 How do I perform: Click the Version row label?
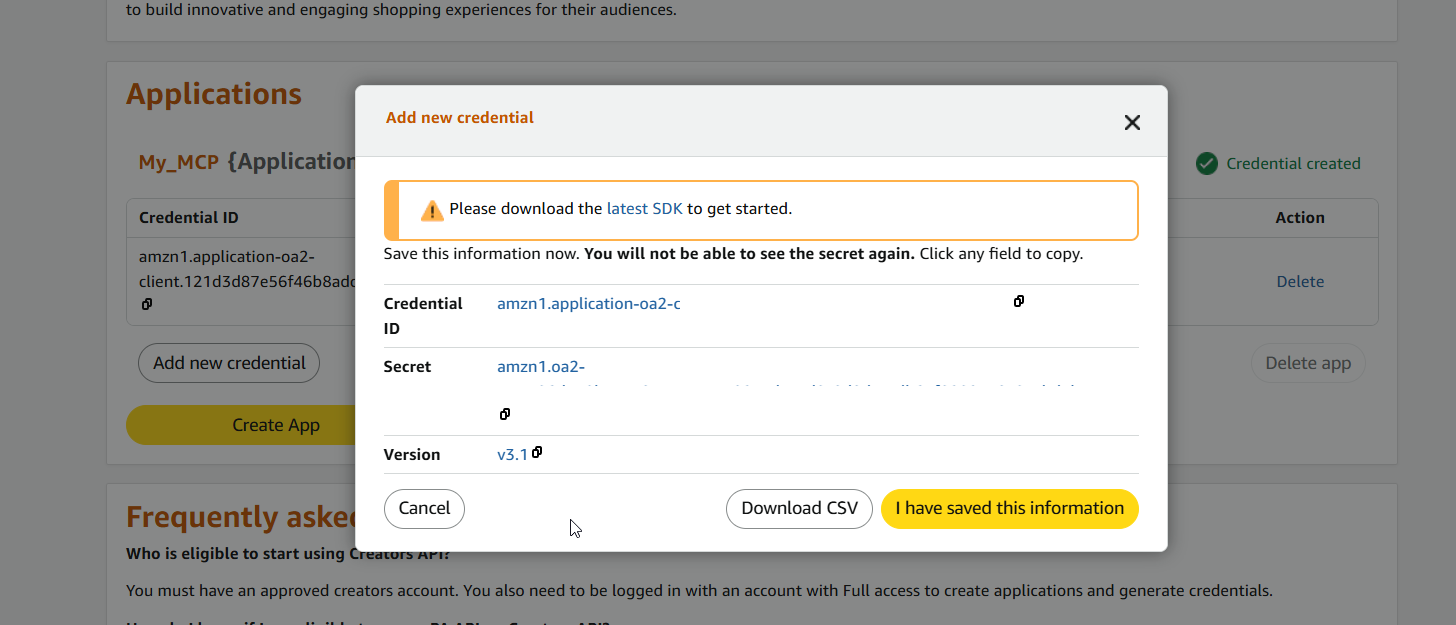coord(412,454)
